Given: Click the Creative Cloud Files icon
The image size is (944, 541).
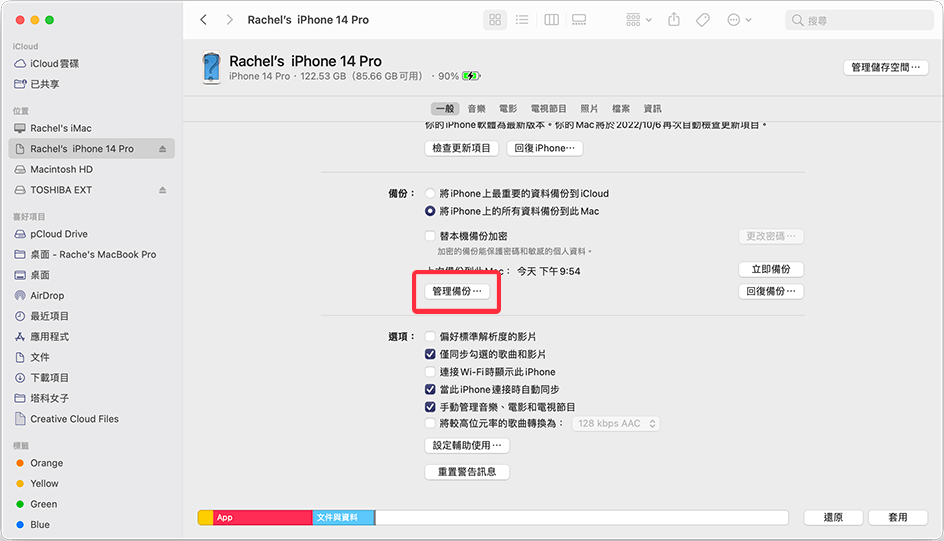Looking at the screenshot, I should click(x=20, y=418).
